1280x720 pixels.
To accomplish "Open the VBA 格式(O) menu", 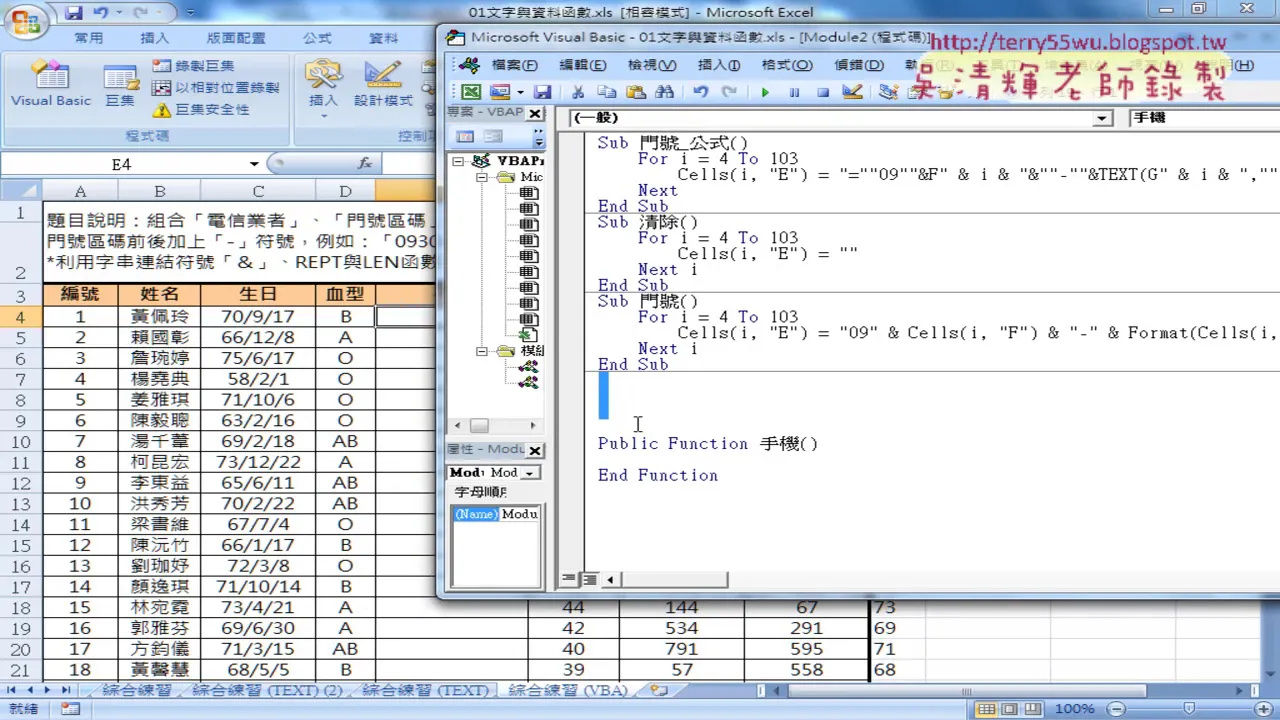I will 787,65.
